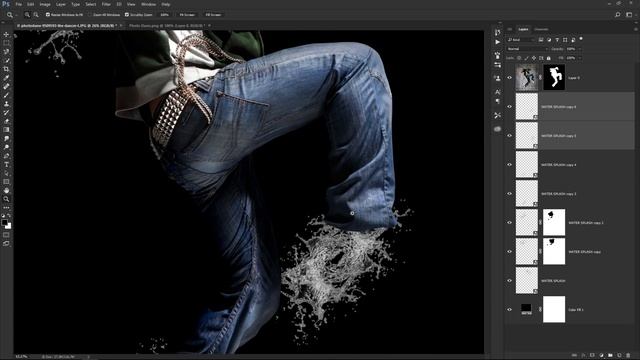Click the foreground color swatch
The width and height of the screenshot is (640, 360).
(4, 222)
